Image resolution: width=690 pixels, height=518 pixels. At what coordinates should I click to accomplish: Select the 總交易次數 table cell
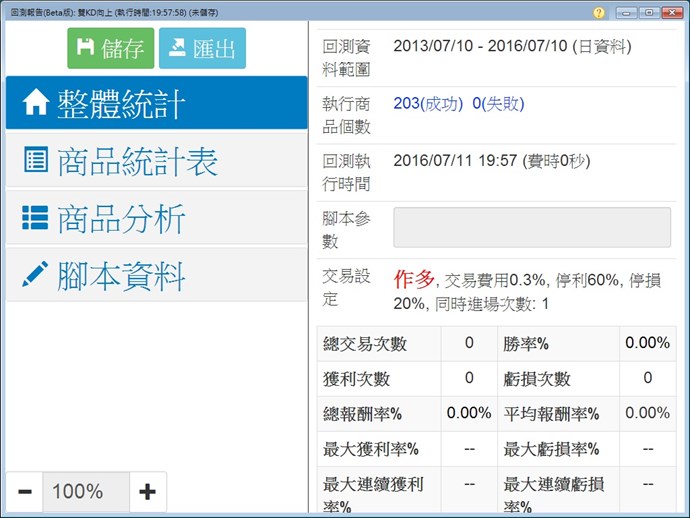[x=379, y=344]
